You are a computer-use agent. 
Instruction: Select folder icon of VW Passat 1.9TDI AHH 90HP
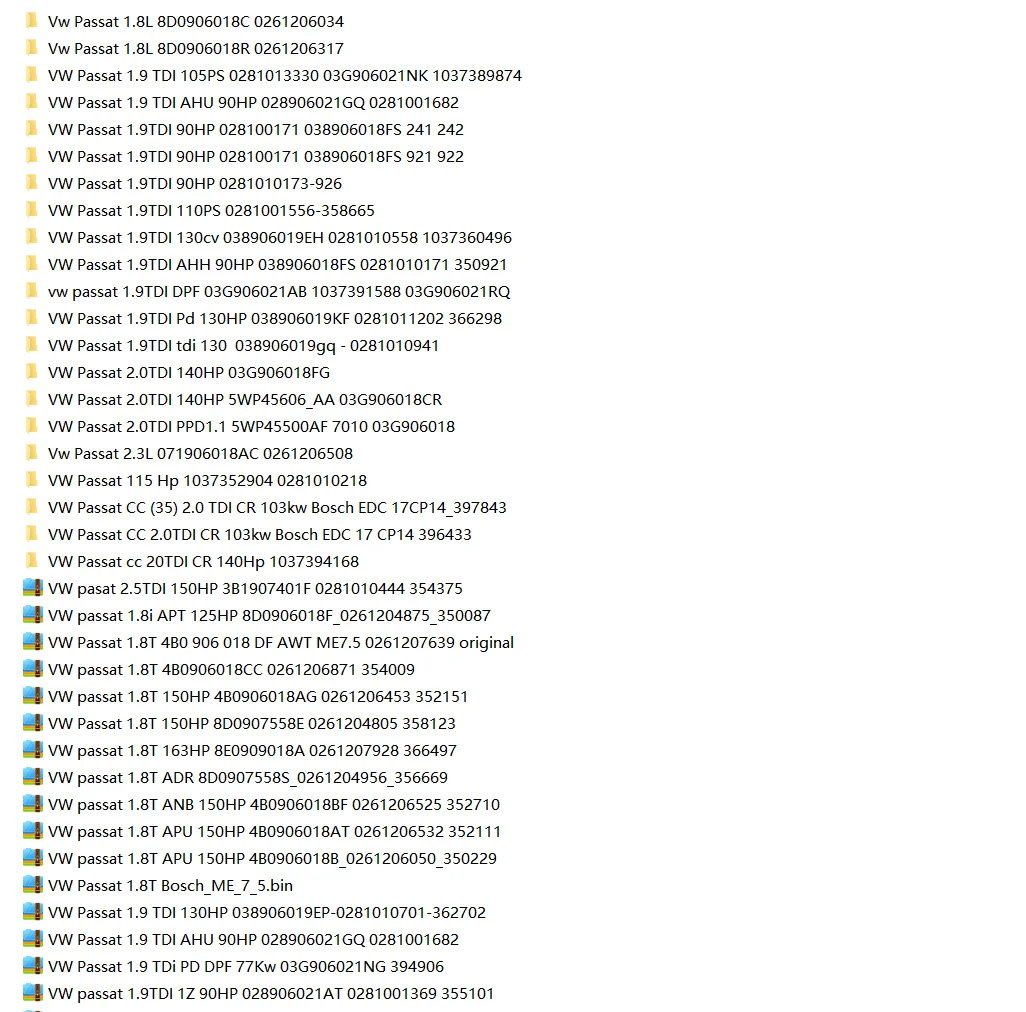31,264
